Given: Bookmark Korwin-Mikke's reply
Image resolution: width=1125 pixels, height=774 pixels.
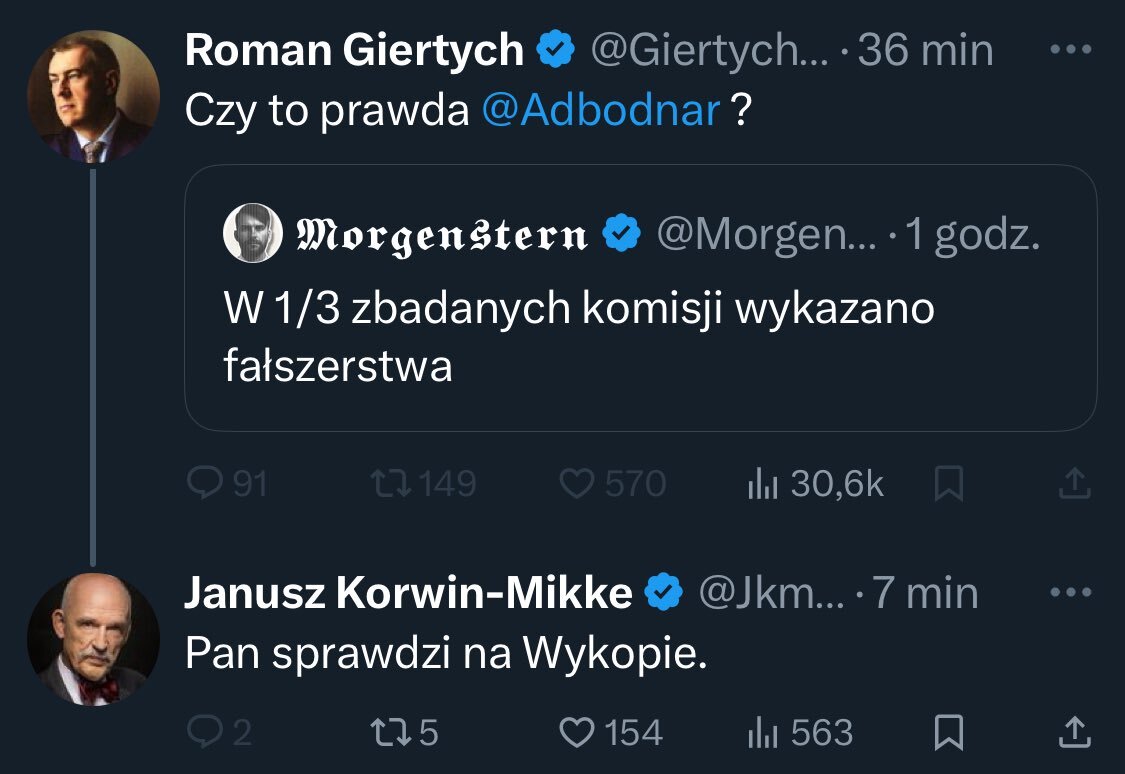Looking at the screenshot, I should tap(947, 735).
